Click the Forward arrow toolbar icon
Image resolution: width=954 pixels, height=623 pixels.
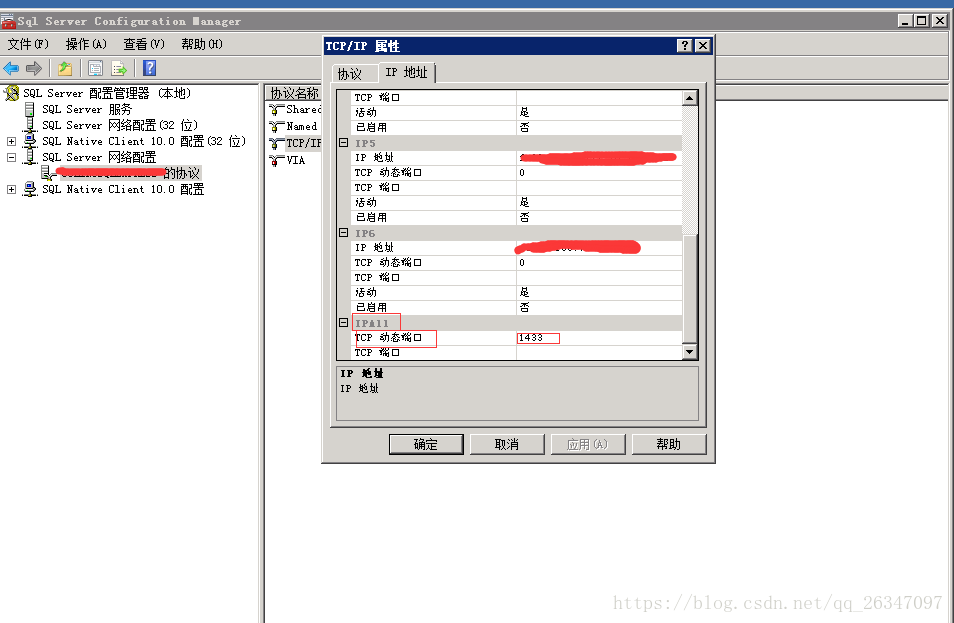[x=34, y=68]
